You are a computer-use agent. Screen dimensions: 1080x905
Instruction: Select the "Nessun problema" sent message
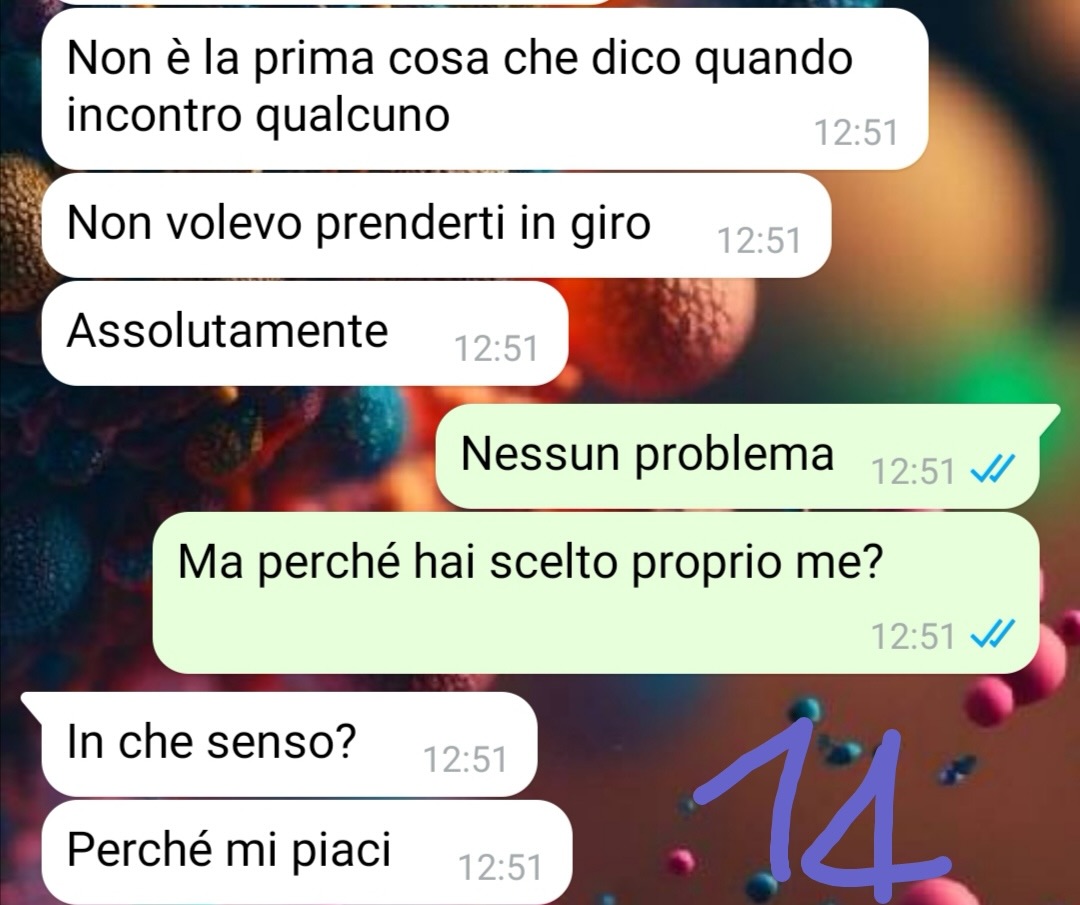click(737, 457)
